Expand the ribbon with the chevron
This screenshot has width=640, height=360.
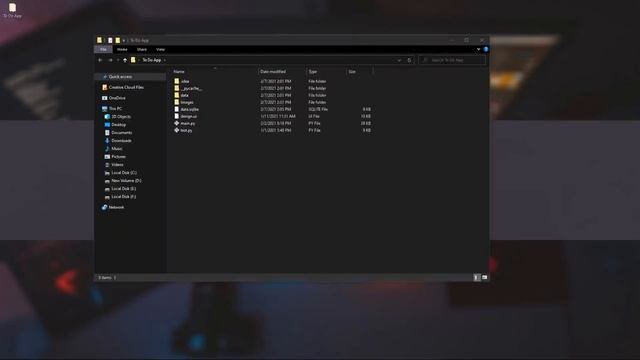point(478,49)
